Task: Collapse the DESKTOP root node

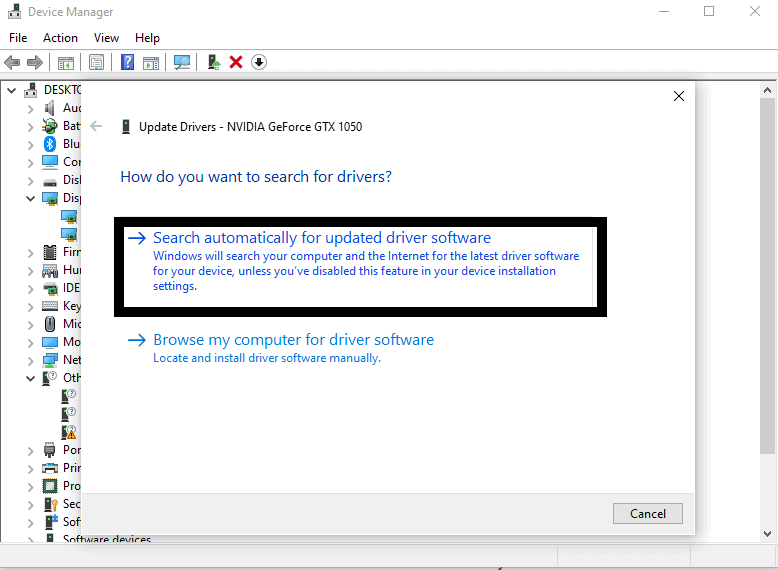Action: click(x=11, y=91)
